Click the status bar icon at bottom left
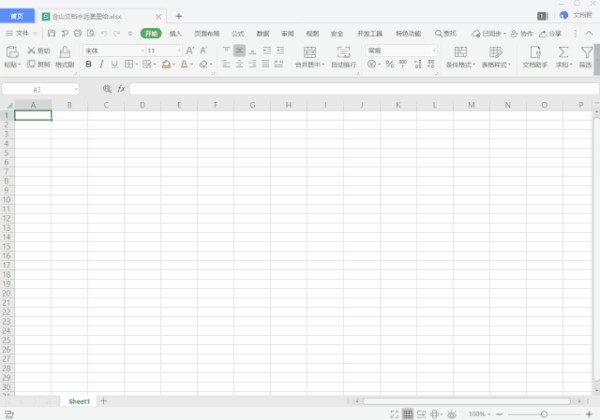This screenshot has width=600, height=420. tap(9, 414)
